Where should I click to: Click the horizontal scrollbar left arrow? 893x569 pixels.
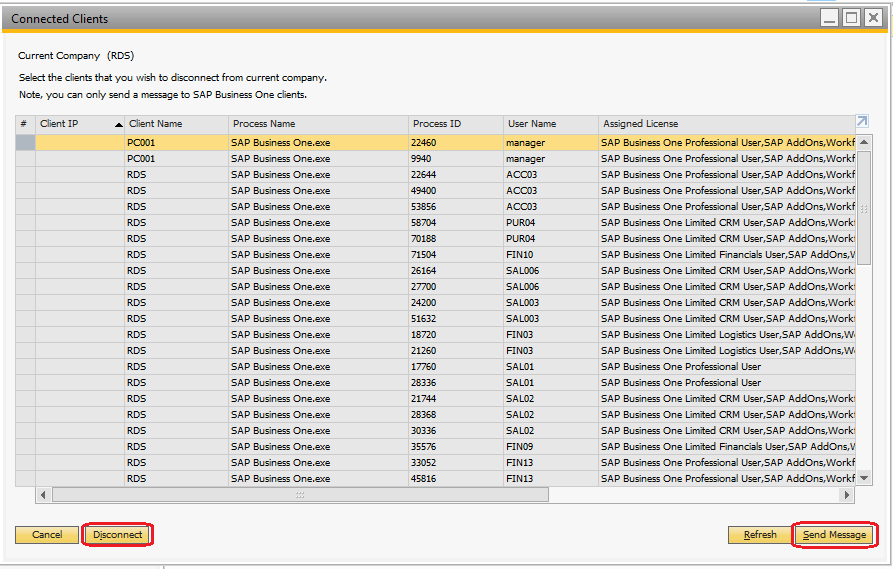43,495
